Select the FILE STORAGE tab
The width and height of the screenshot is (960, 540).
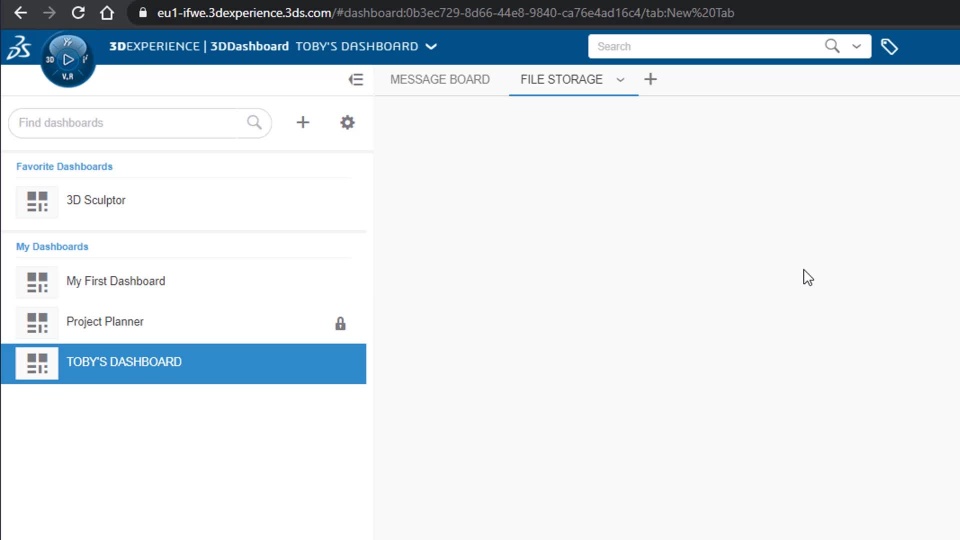click(x=561, y=80)
